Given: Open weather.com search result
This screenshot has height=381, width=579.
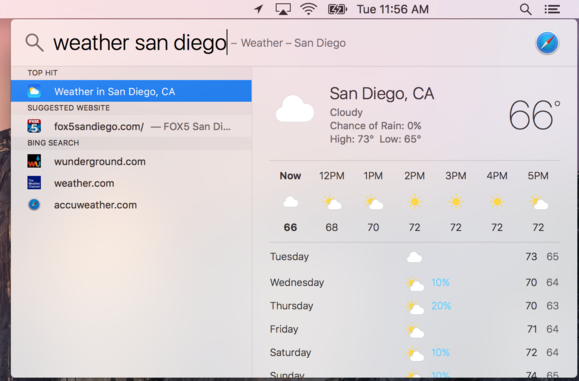Looking at the screenshot, I should coord(131,183).
